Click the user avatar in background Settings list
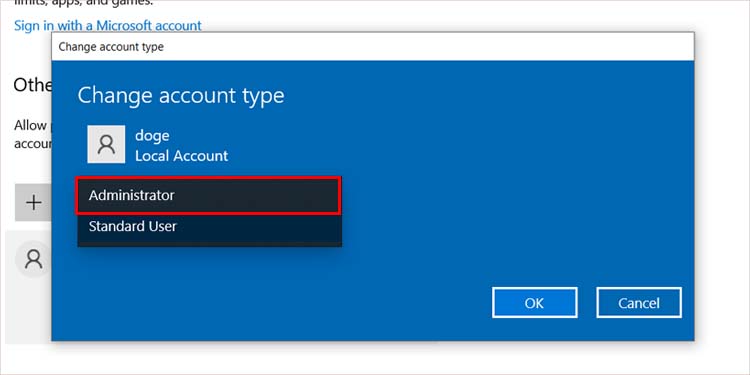 [x=33, y=259]
